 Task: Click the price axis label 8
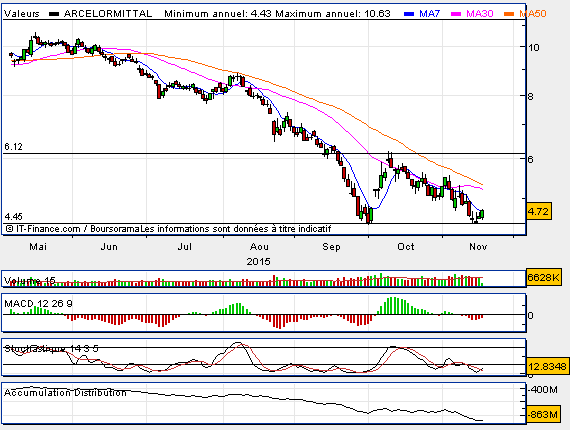click(x=531, y=97)
